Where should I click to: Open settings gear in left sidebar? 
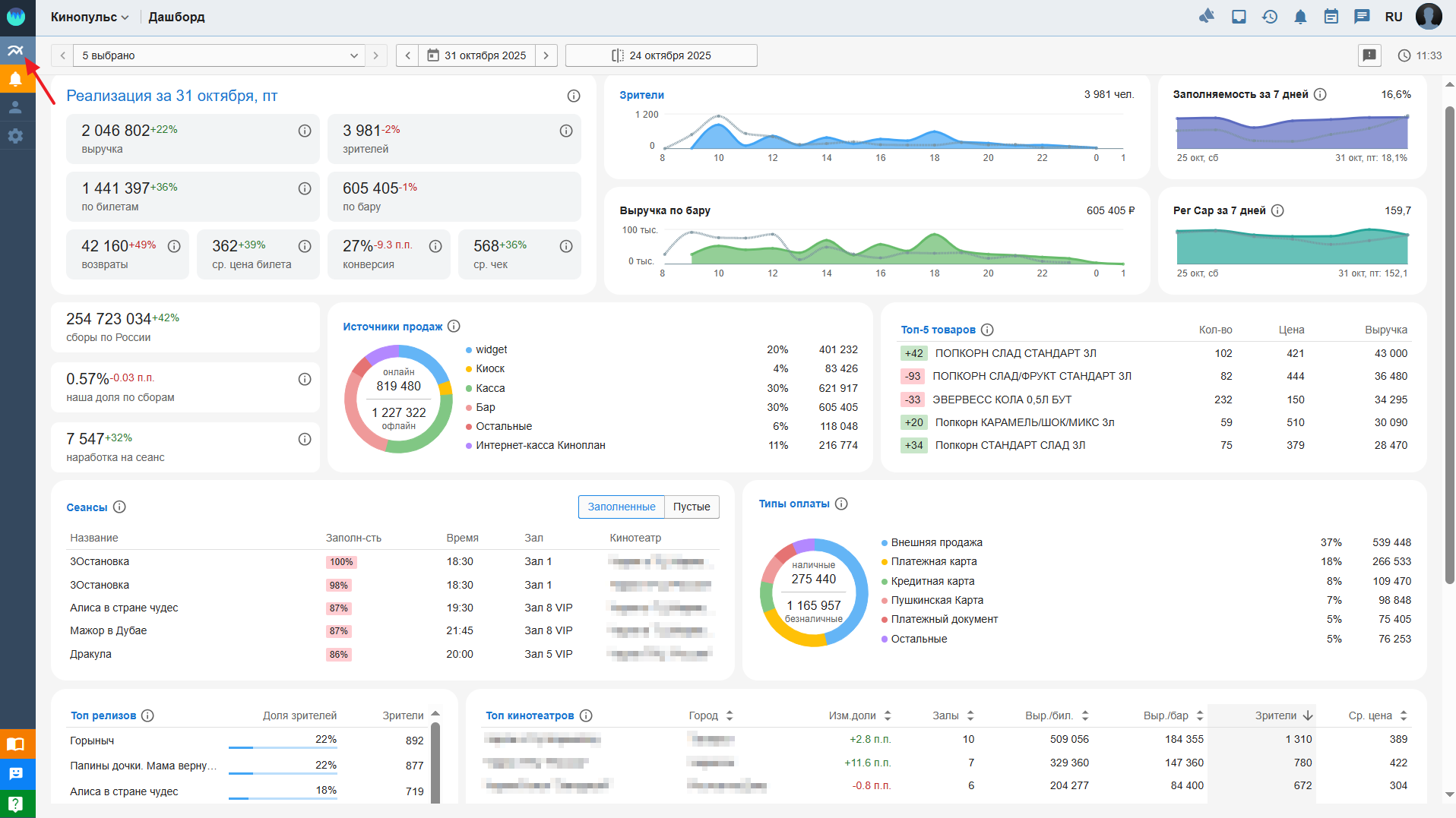16,136
